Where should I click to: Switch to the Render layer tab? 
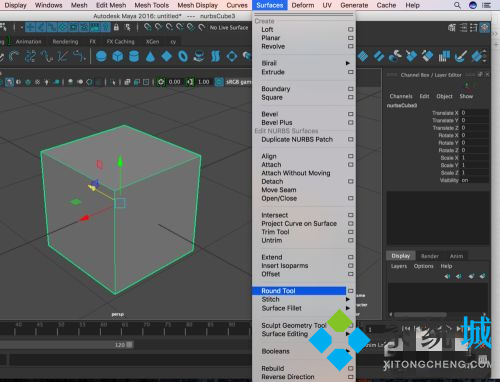click(430, 256)
